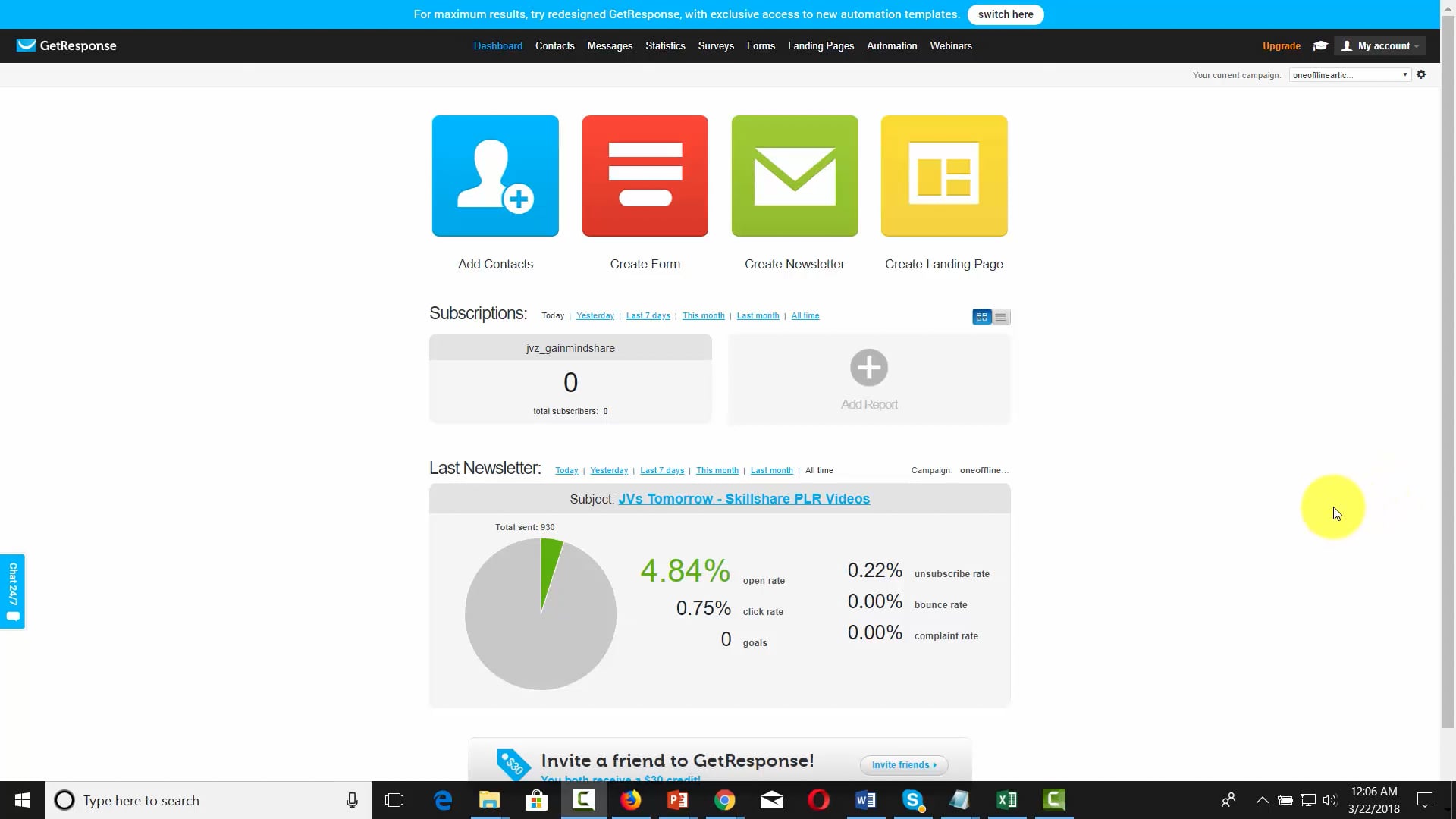The width and height of the screenshot is (1456, 819).
Task: Open Opera browser from the taskbar
Action: tap(819, 800)
